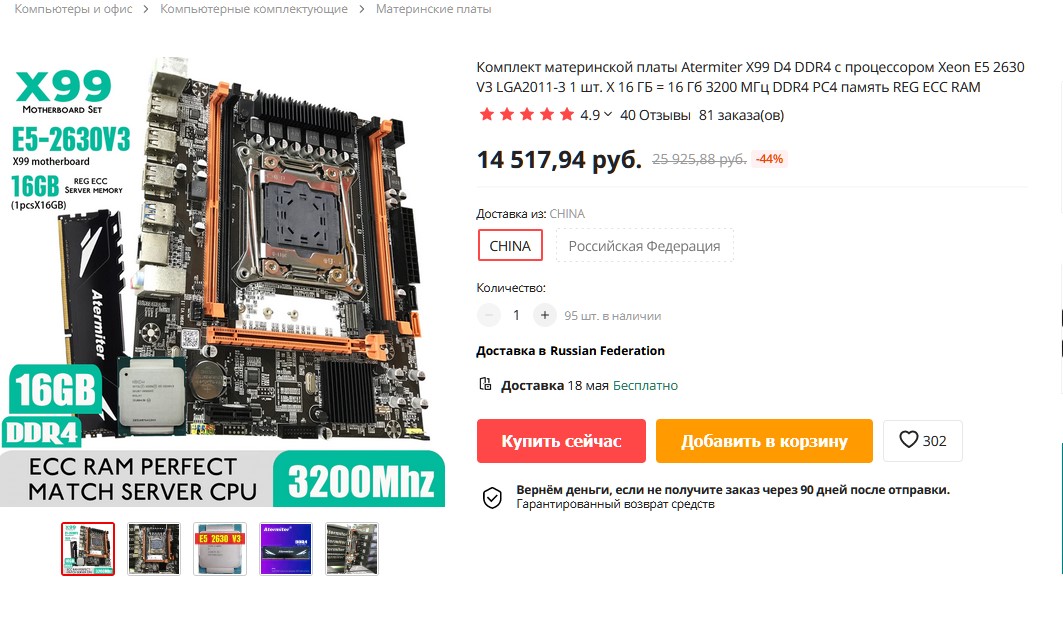Image resolution: width=1063 pixels, height=631 pixels.
Task: Select CHINA as shipping origin
Action: (510, 245)
